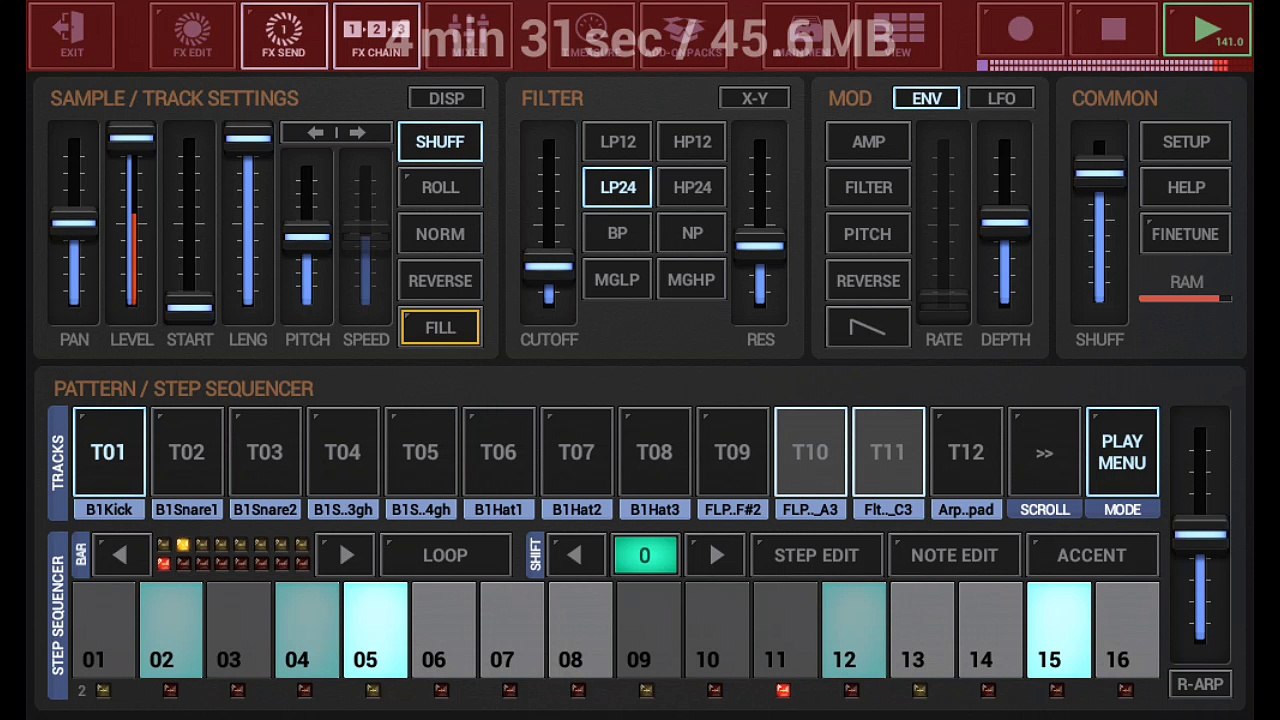The image size is (1280, 720).
Task: Select track T12
Action: pos(966,452)
